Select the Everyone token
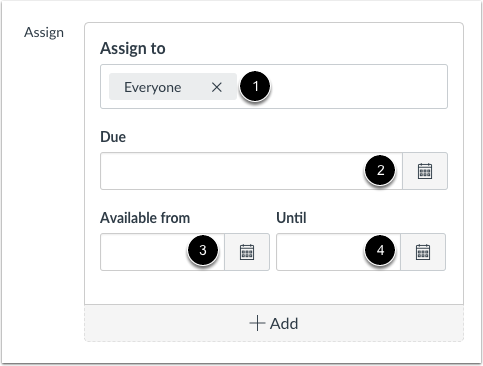The height and width of the screenshot is (366, 483). click(153, 87)
